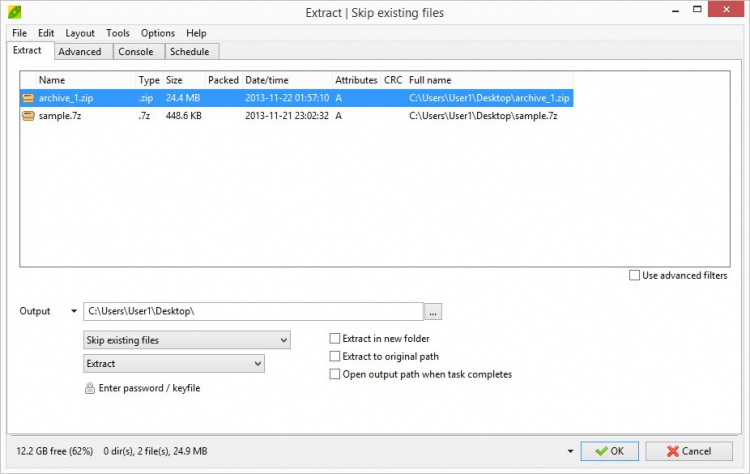The height and width of the screenshot is (474, 750).
Task: Click the 0 dir(s), 2 file(s), 24.9 MB status
Action: [155, 451]
